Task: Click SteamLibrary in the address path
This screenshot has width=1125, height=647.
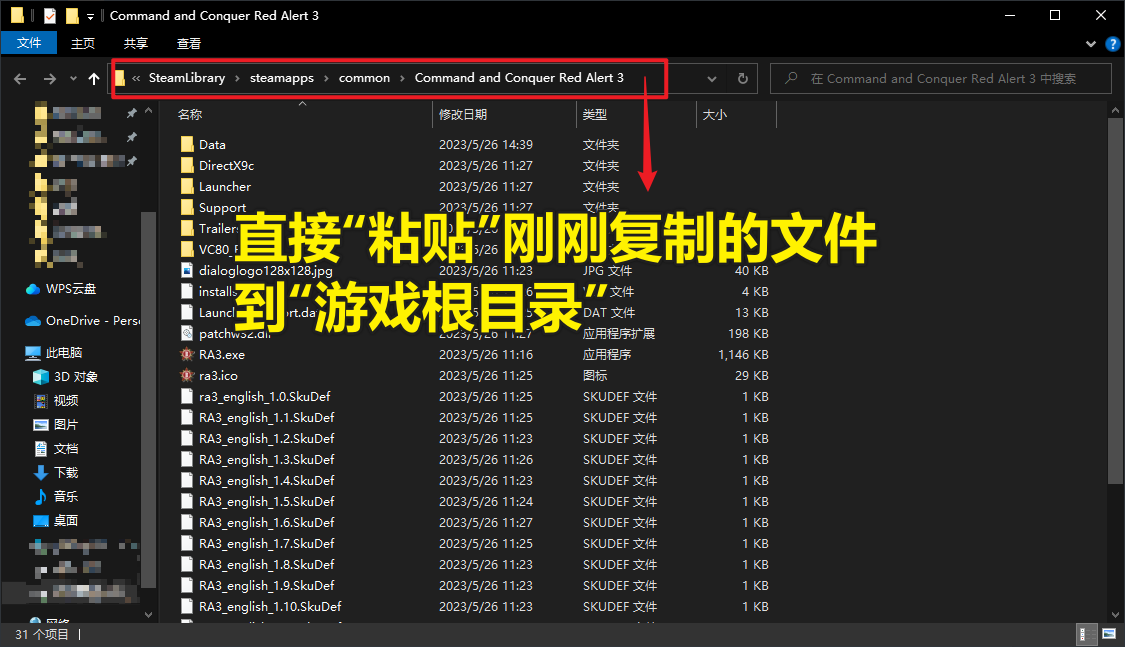Action: (187, 77)
